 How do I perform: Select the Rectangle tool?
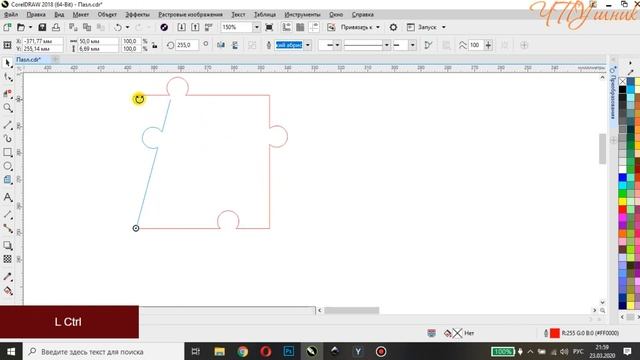[x=7, y=152]
